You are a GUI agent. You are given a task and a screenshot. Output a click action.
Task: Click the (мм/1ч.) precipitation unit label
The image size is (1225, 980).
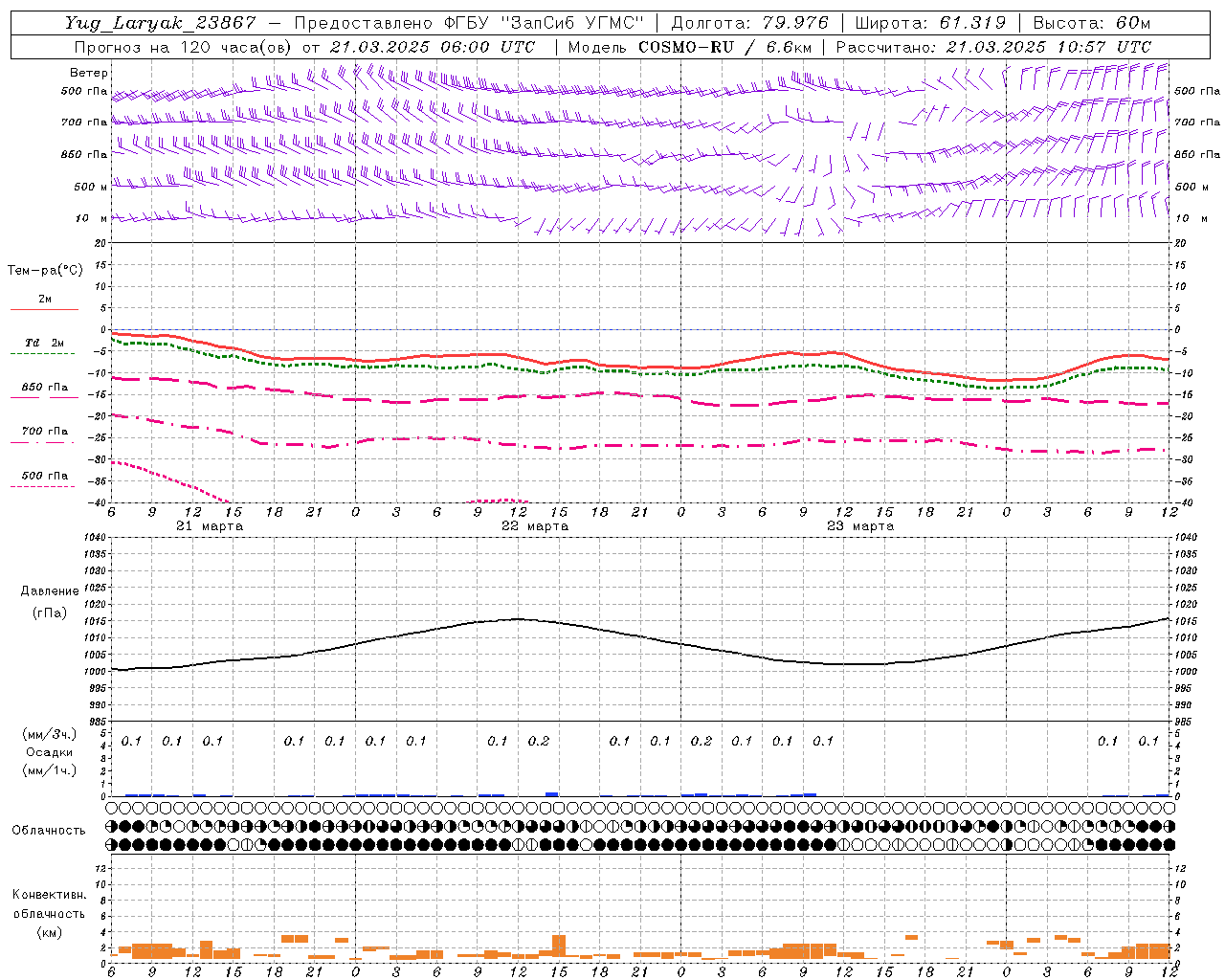click(49, 770)
